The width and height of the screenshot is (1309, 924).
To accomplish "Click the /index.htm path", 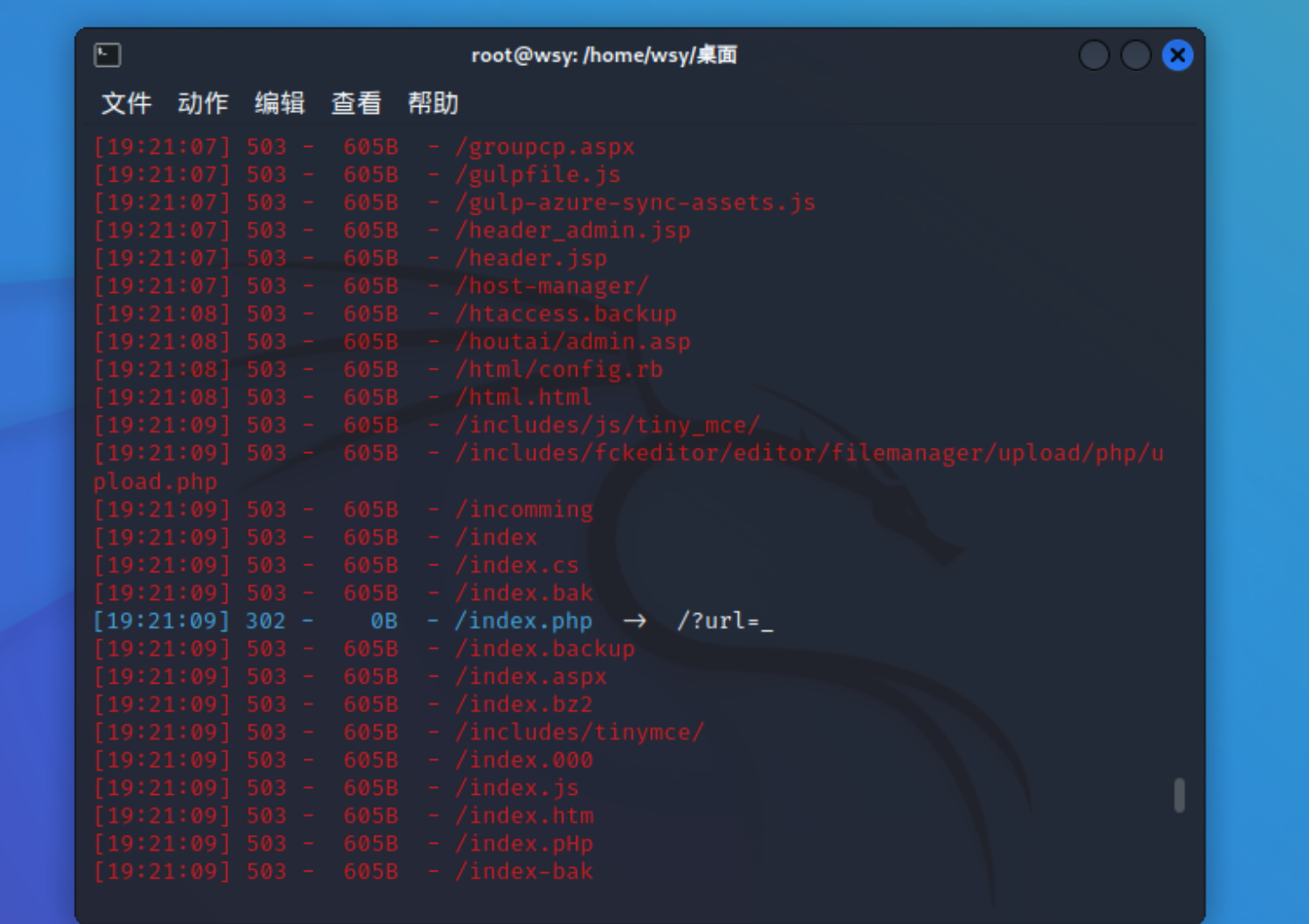I will click(524, 816).
